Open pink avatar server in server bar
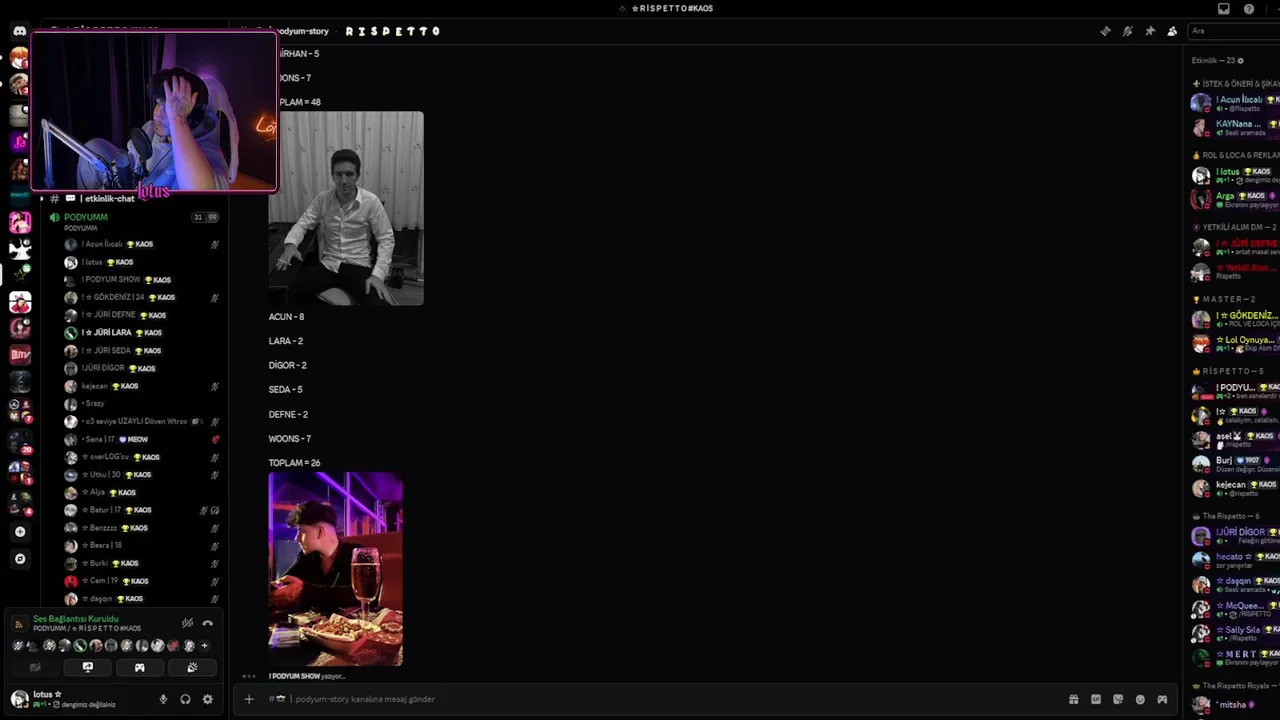This screenshot has height=720, width=1280. point(19,222)
